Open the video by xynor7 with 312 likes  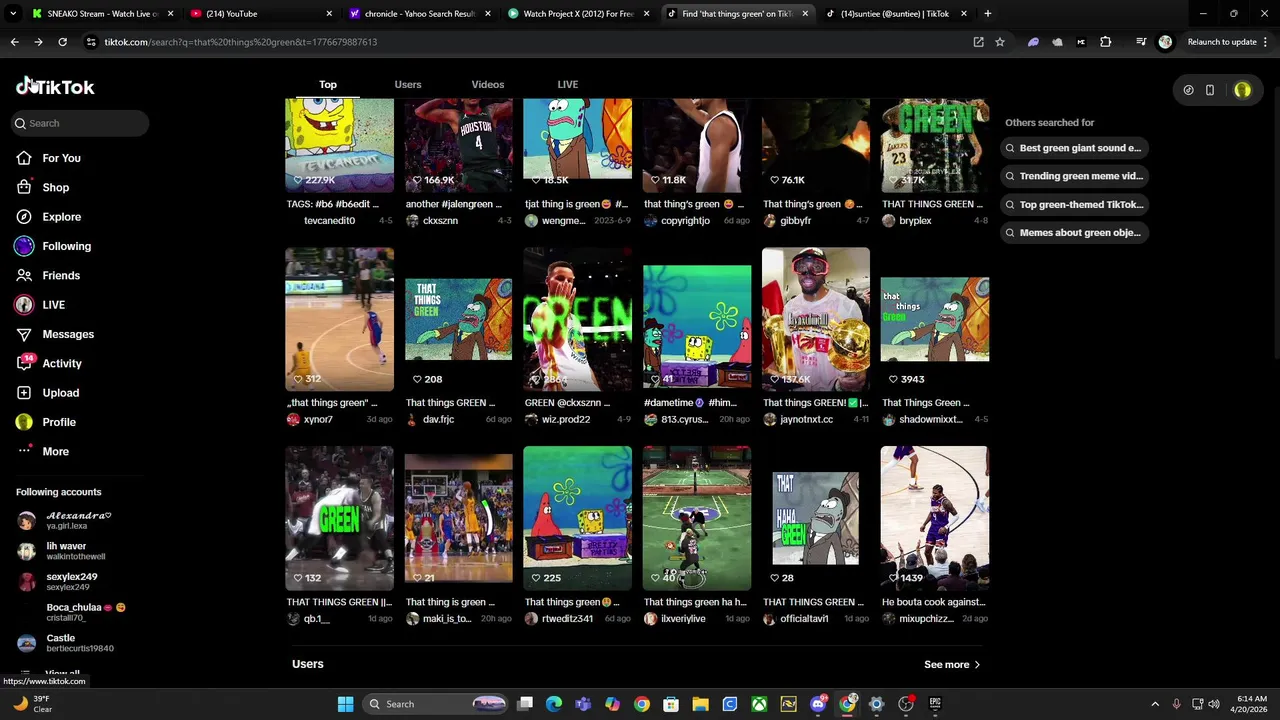click(339, 319)
